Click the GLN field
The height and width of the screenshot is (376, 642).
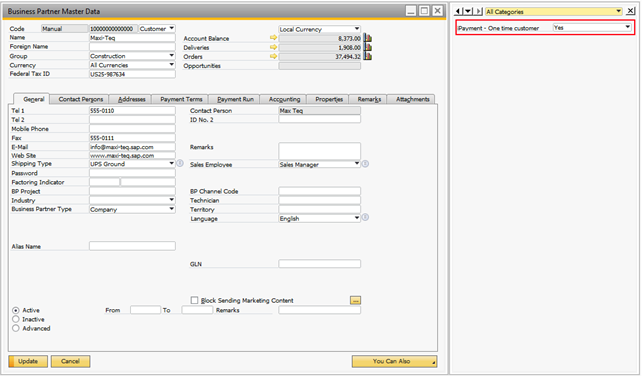coord(319,264)
